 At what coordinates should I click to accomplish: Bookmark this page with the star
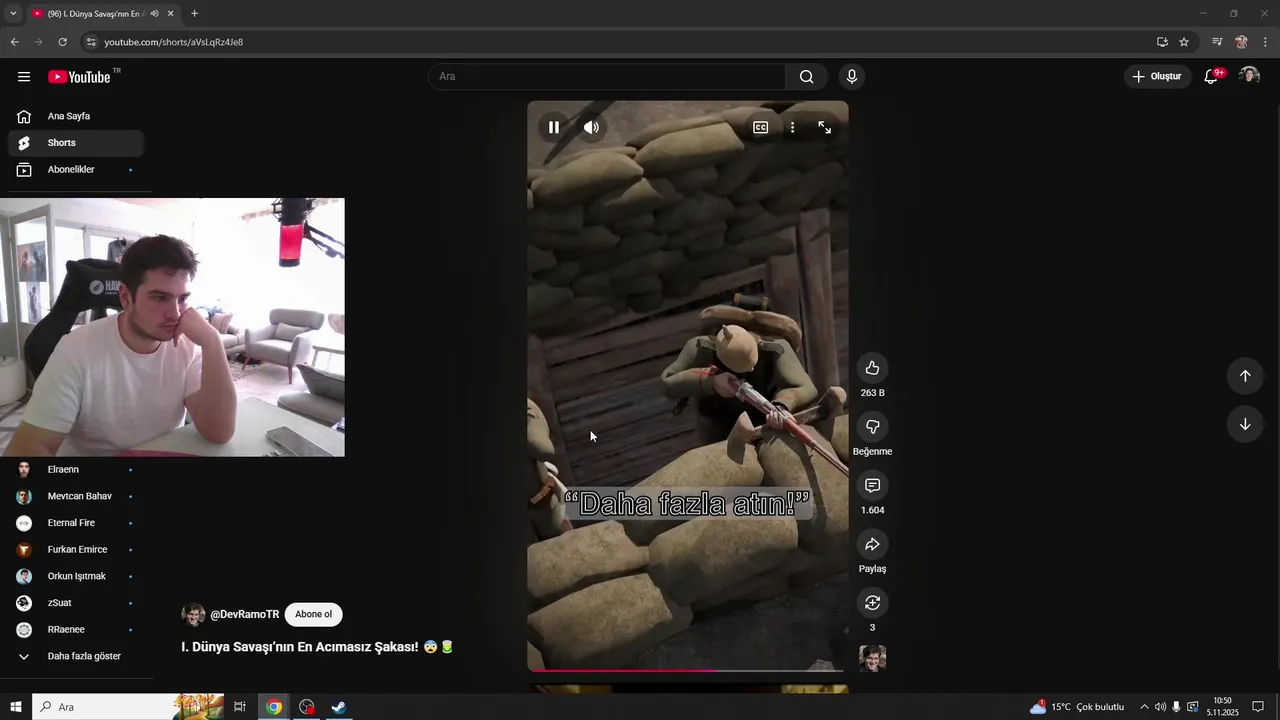(x=1184, y=42)
